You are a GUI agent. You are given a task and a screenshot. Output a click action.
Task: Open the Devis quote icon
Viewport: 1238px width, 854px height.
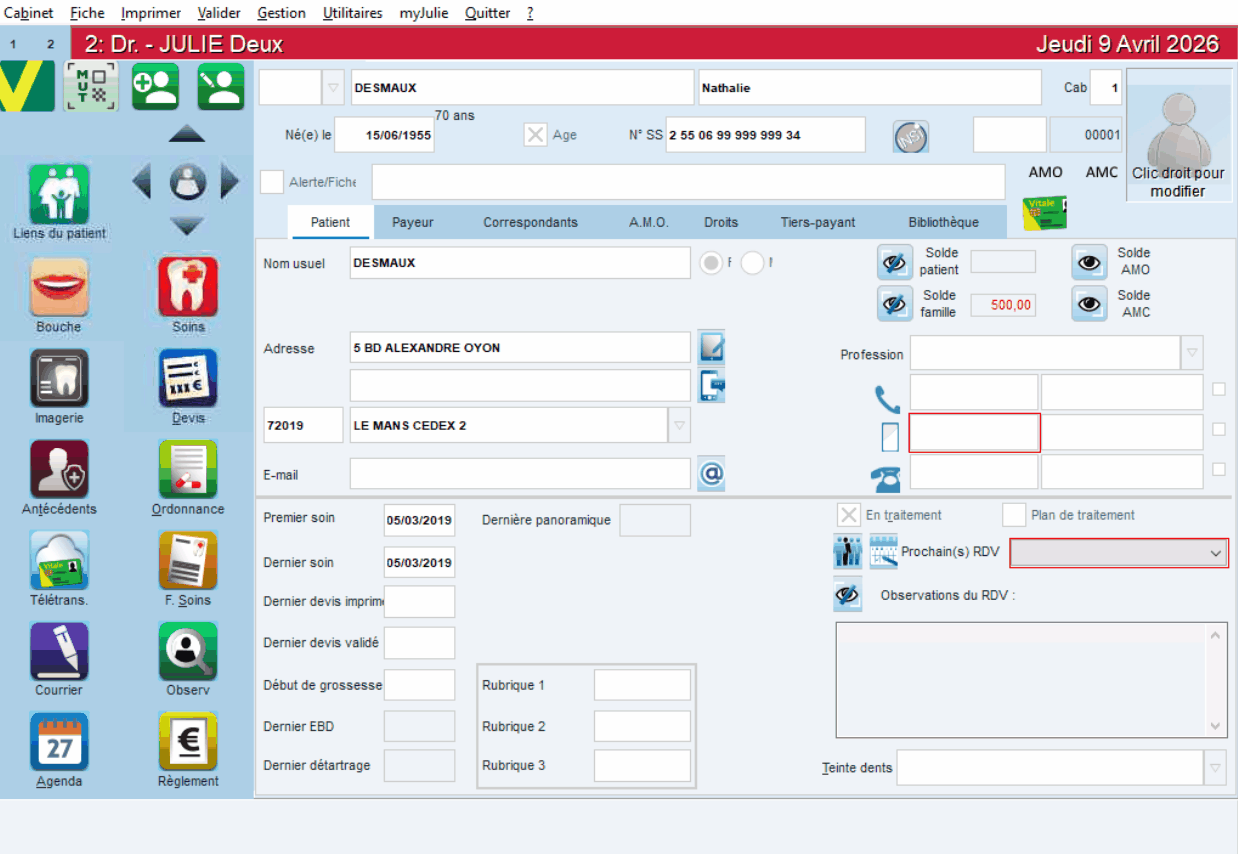188,379
